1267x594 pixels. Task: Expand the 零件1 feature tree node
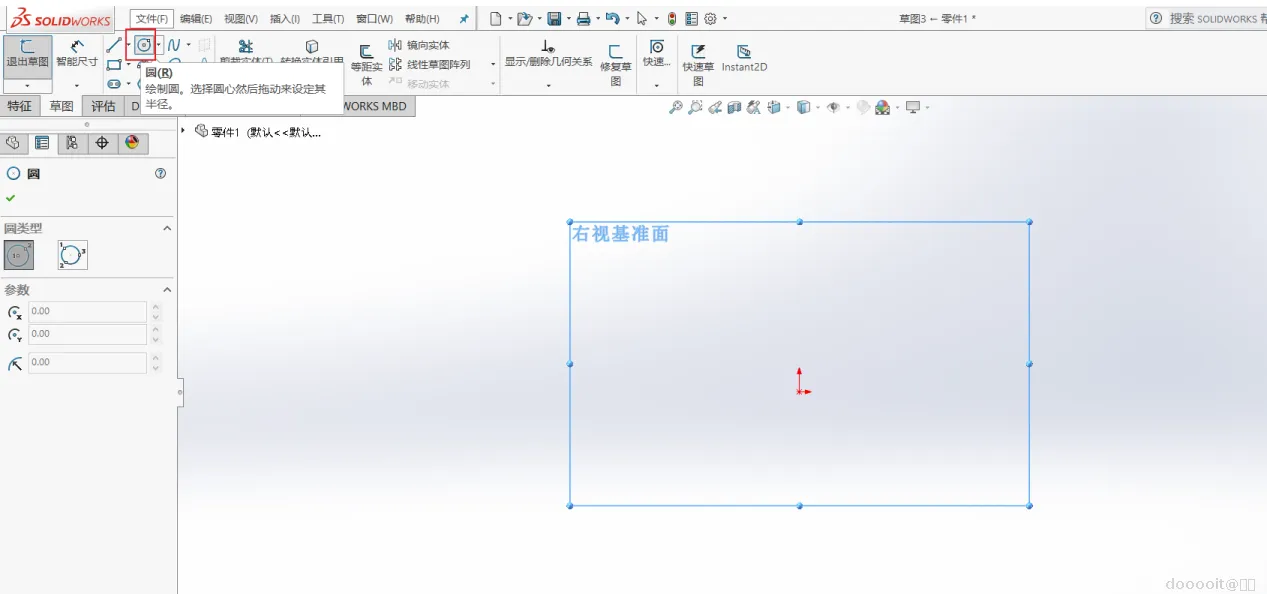point(184,131)
